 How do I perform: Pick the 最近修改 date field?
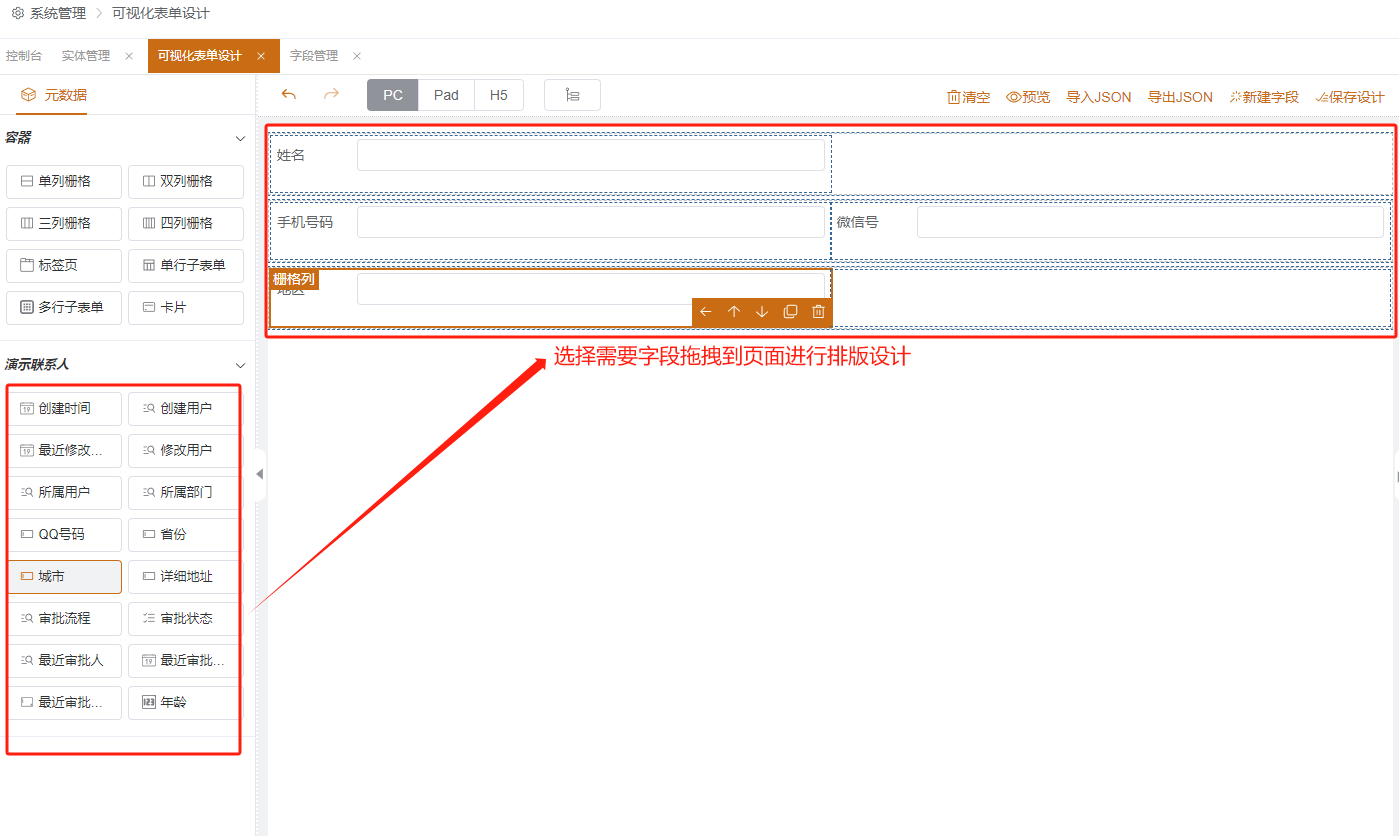pos(64,450)
